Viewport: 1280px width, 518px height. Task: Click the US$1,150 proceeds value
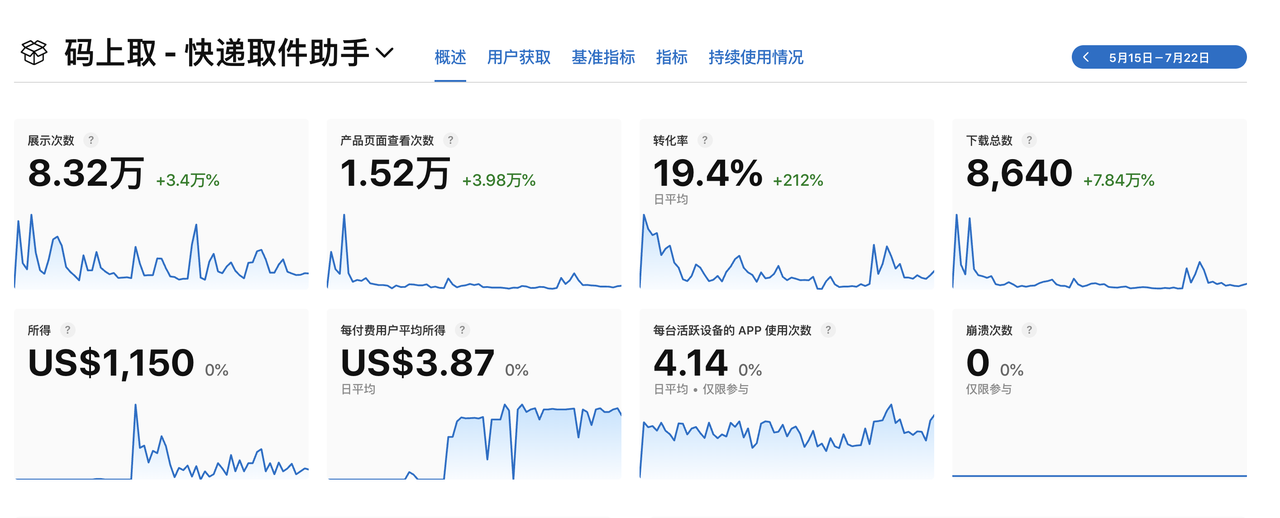tap(111, 363)
